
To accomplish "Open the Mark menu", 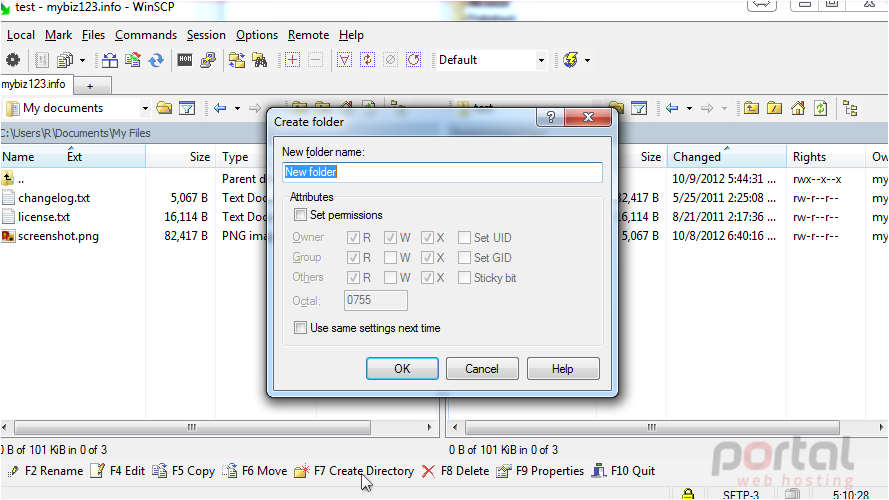I will (58, 35).
